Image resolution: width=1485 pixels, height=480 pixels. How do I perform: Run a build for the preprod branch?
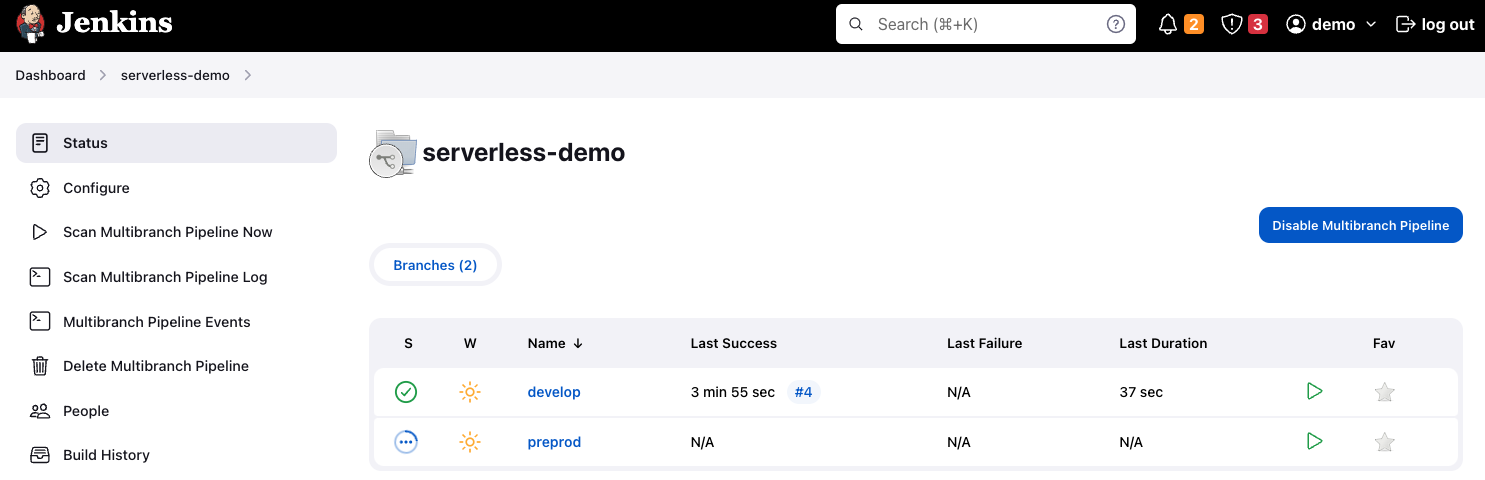[1315, 442]
